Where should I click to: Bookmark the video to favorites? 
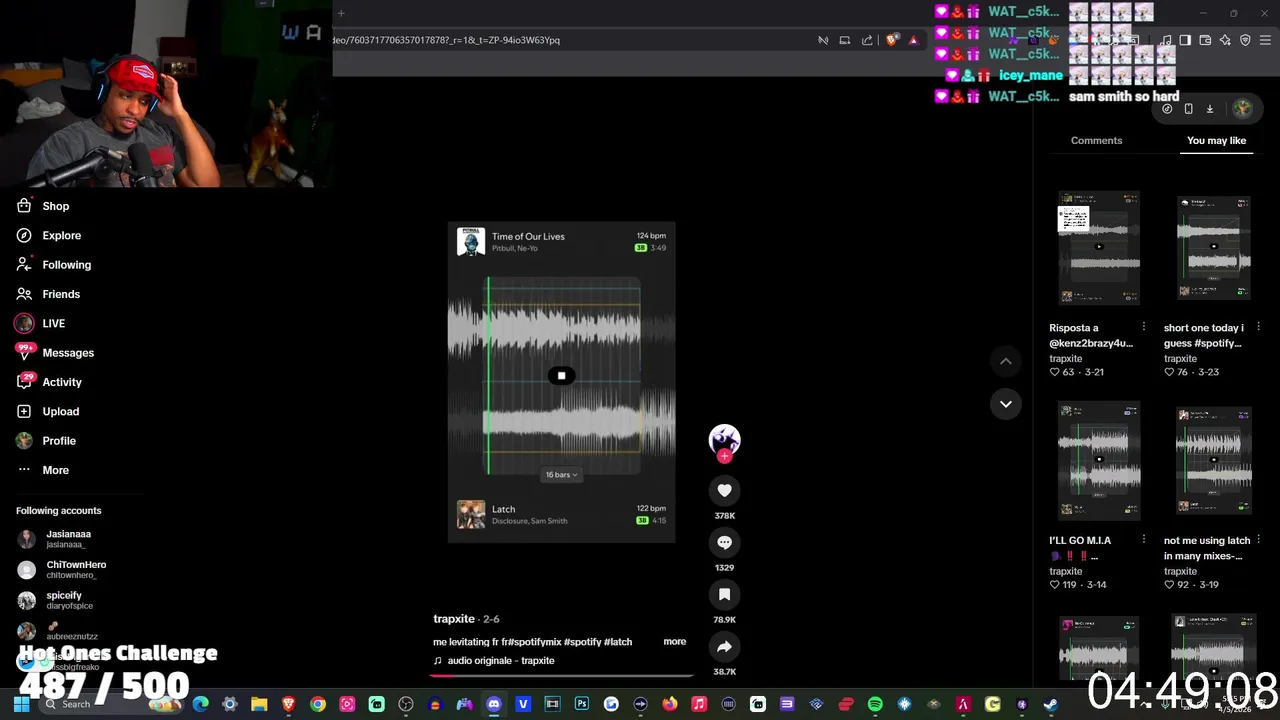coord(725,594)
